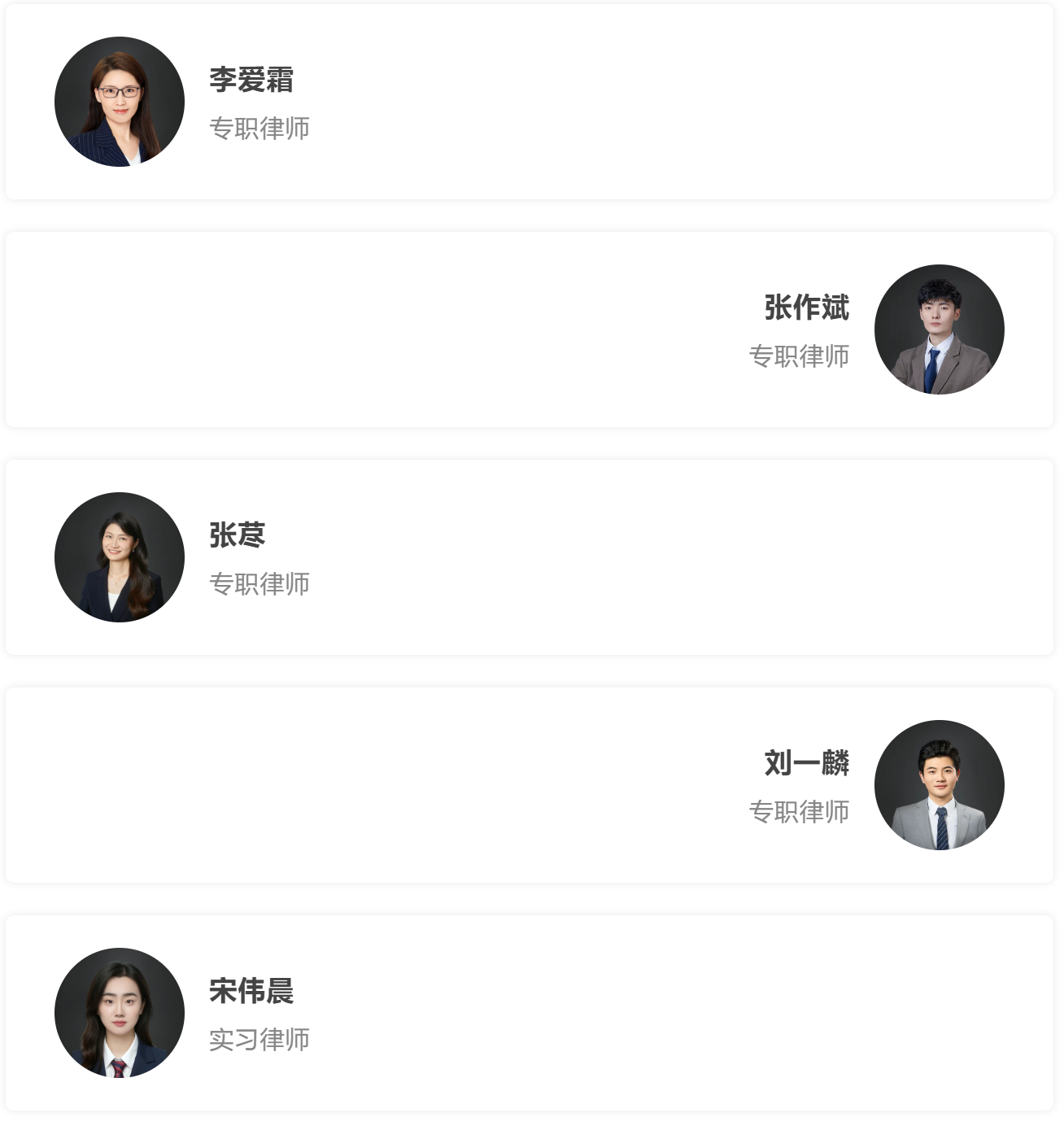The image size is (1064, 1126).
Task: Open the 李爱霜 name link
Action: (x=251, y=80)
